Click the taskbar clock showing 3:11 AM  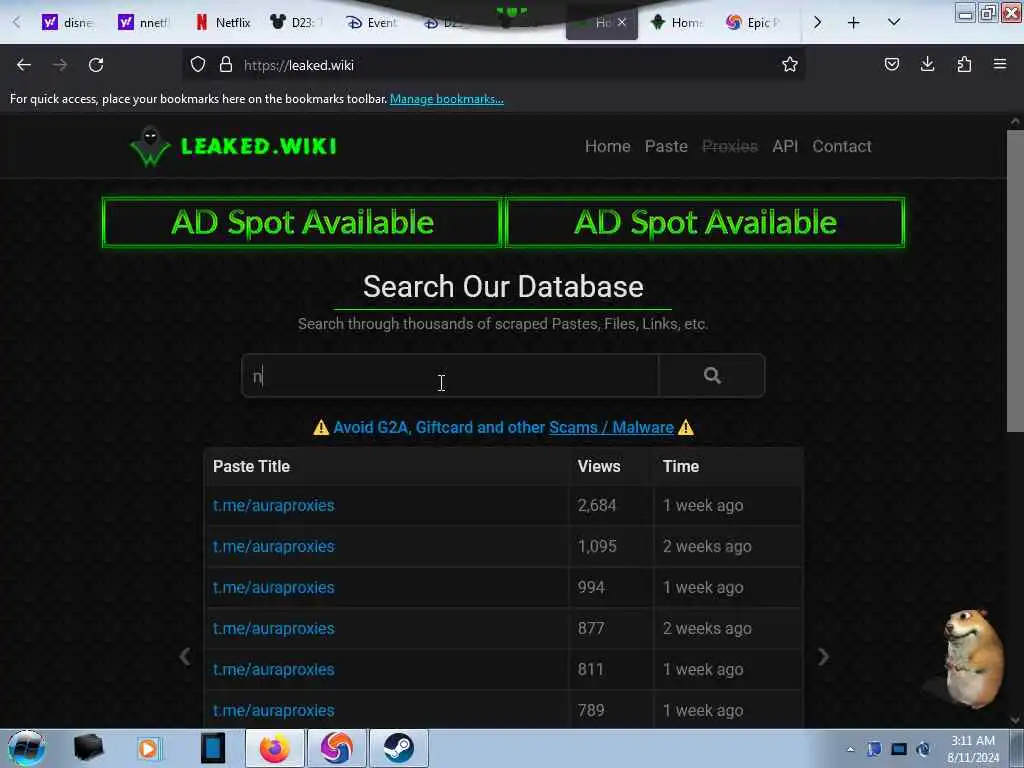[x=973, y=749]
